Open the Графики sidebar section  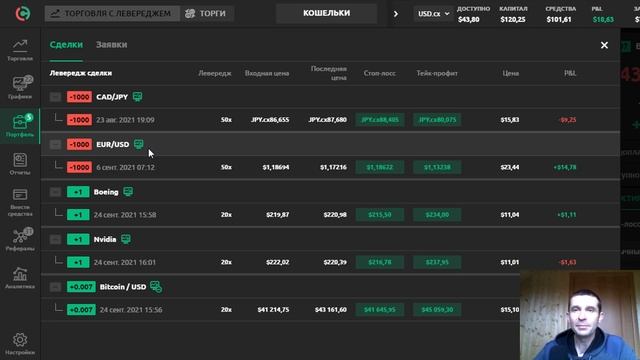[20, 87]
